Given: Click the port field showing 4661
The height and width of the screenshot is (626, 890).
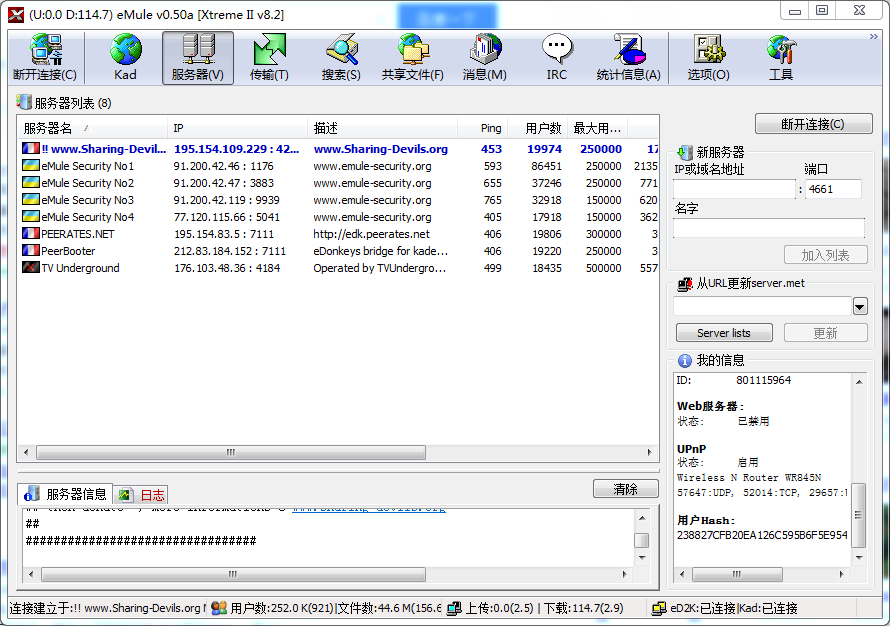Looking at the screenshot, I should pos(833,189).
